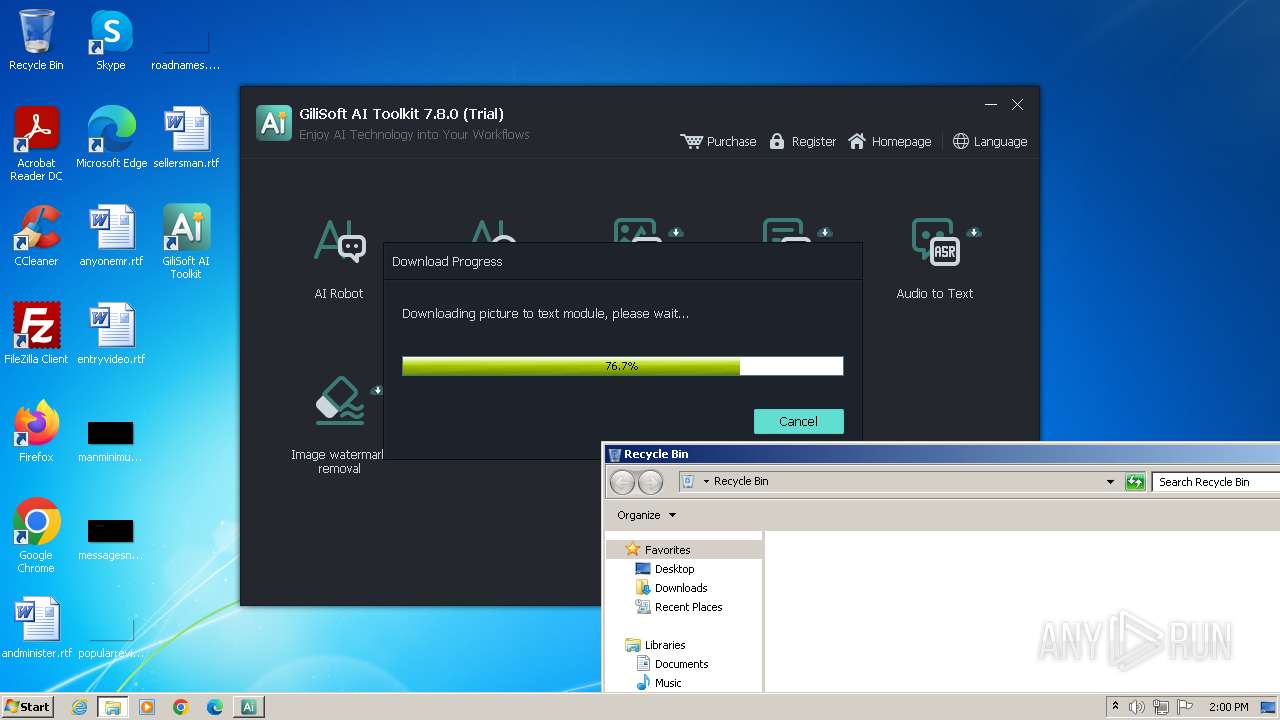Open Recycle Bin desktop icon
Viewport: 1280px width, 720px height.
(x=36, y=40)
